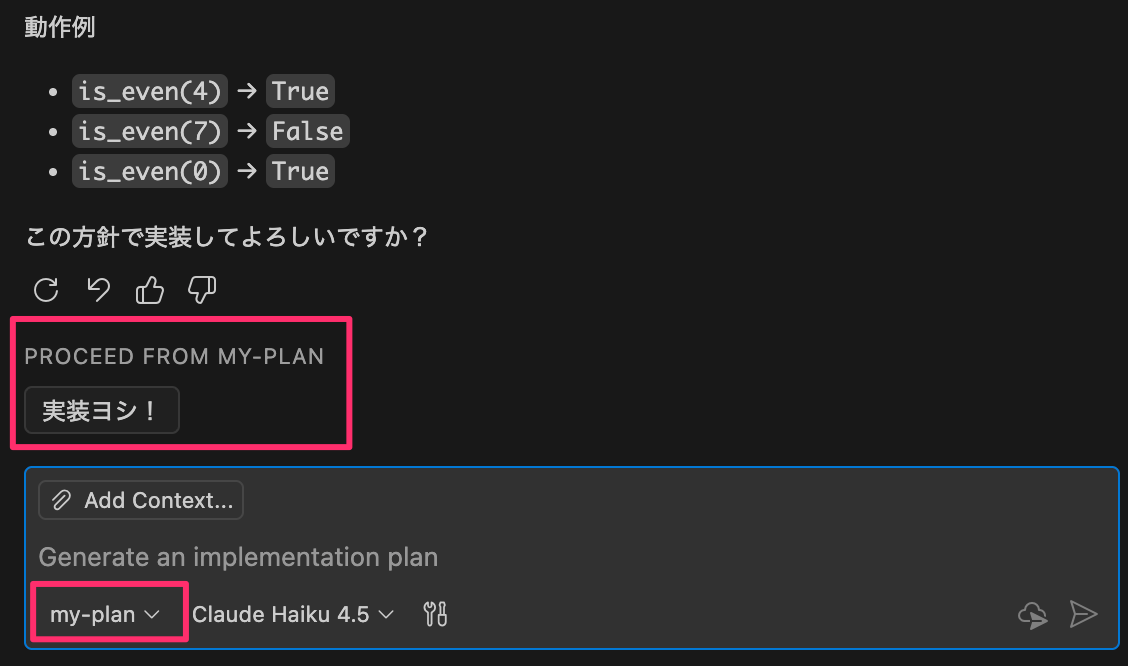Click the circular refresh icon below the answer
This screenshot has height=666, width=1128.
pos(45,290)
